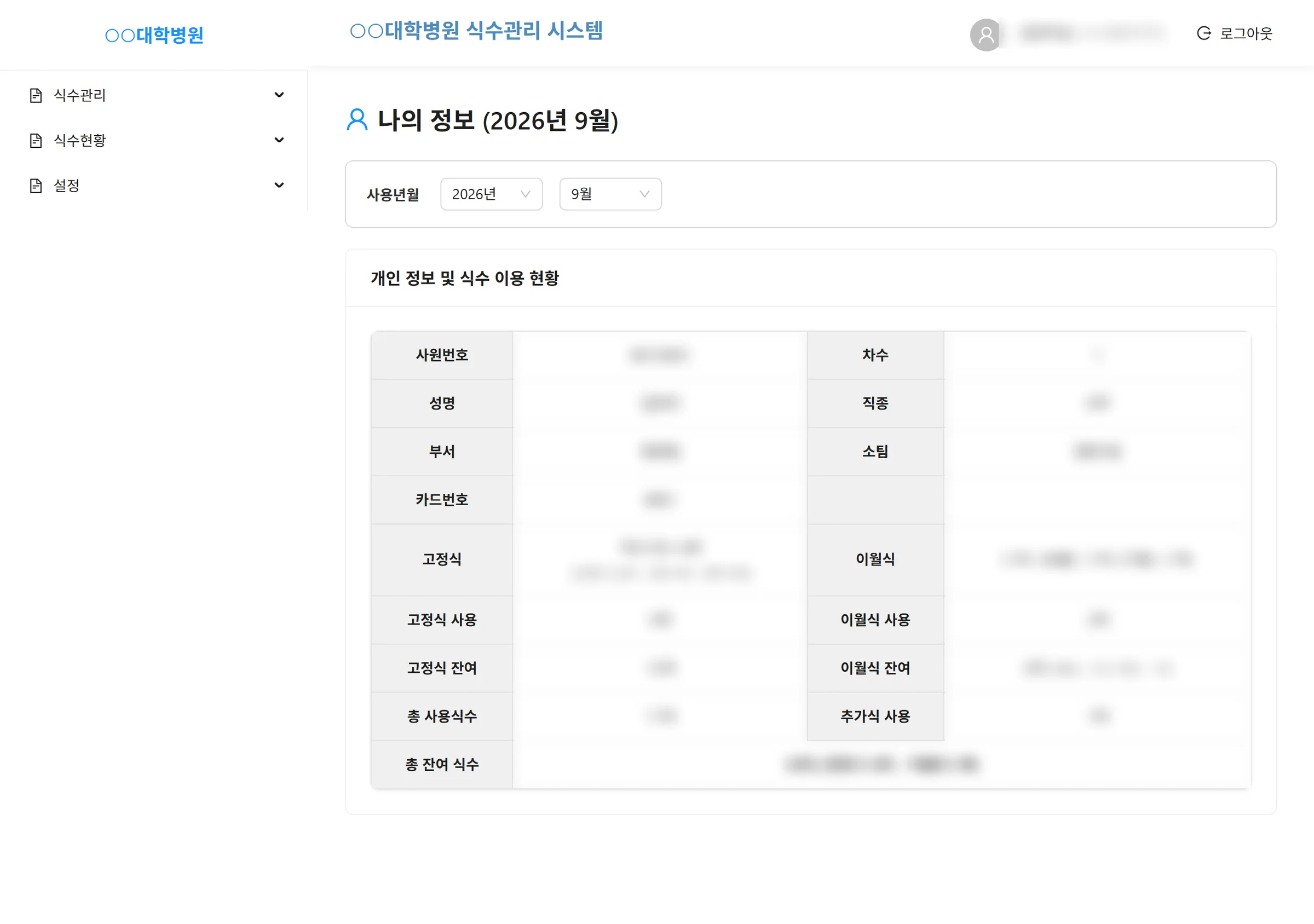Open the 식수관리 menu item
The height and width of the screenshot is (924, 1314).
[x=154, y=95]
